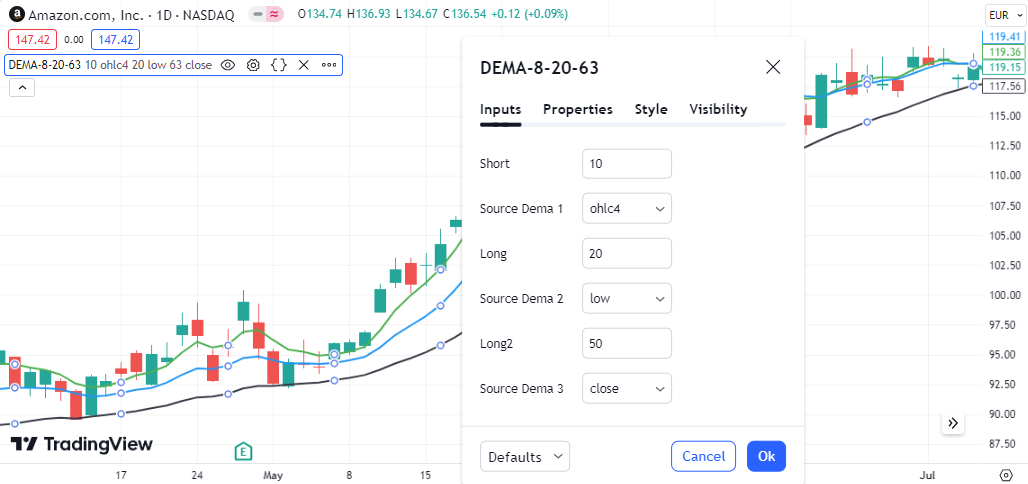The width and height of the screenshot is (1028, 484).
Task: Open chart settings gear at bottom right
Action: (1006, 474)
